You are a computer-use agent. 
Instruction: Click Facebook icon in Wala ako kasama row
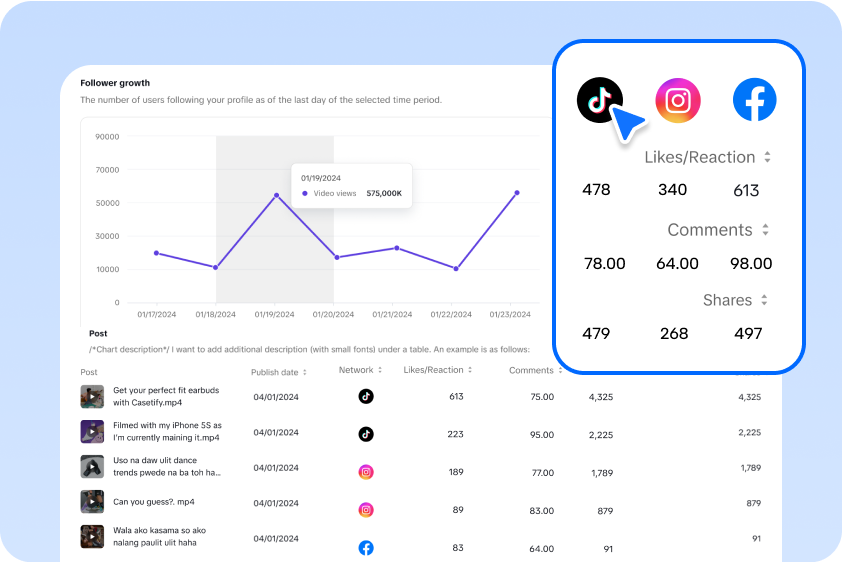pyautogui.click(x=366, y=548)
